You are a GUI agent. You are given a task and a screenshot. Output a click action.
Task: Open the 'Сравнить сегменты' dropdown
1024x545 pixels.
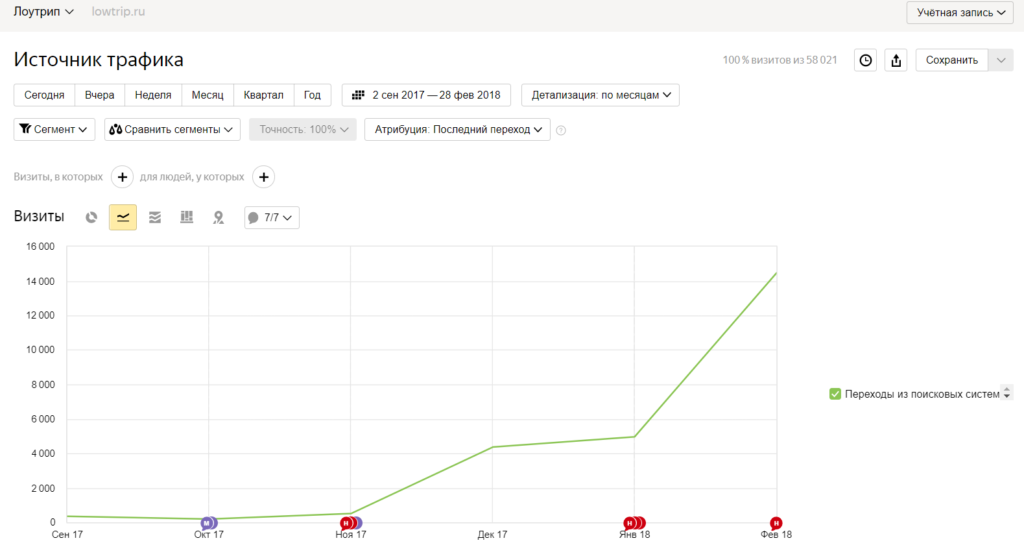click(173, 129)
